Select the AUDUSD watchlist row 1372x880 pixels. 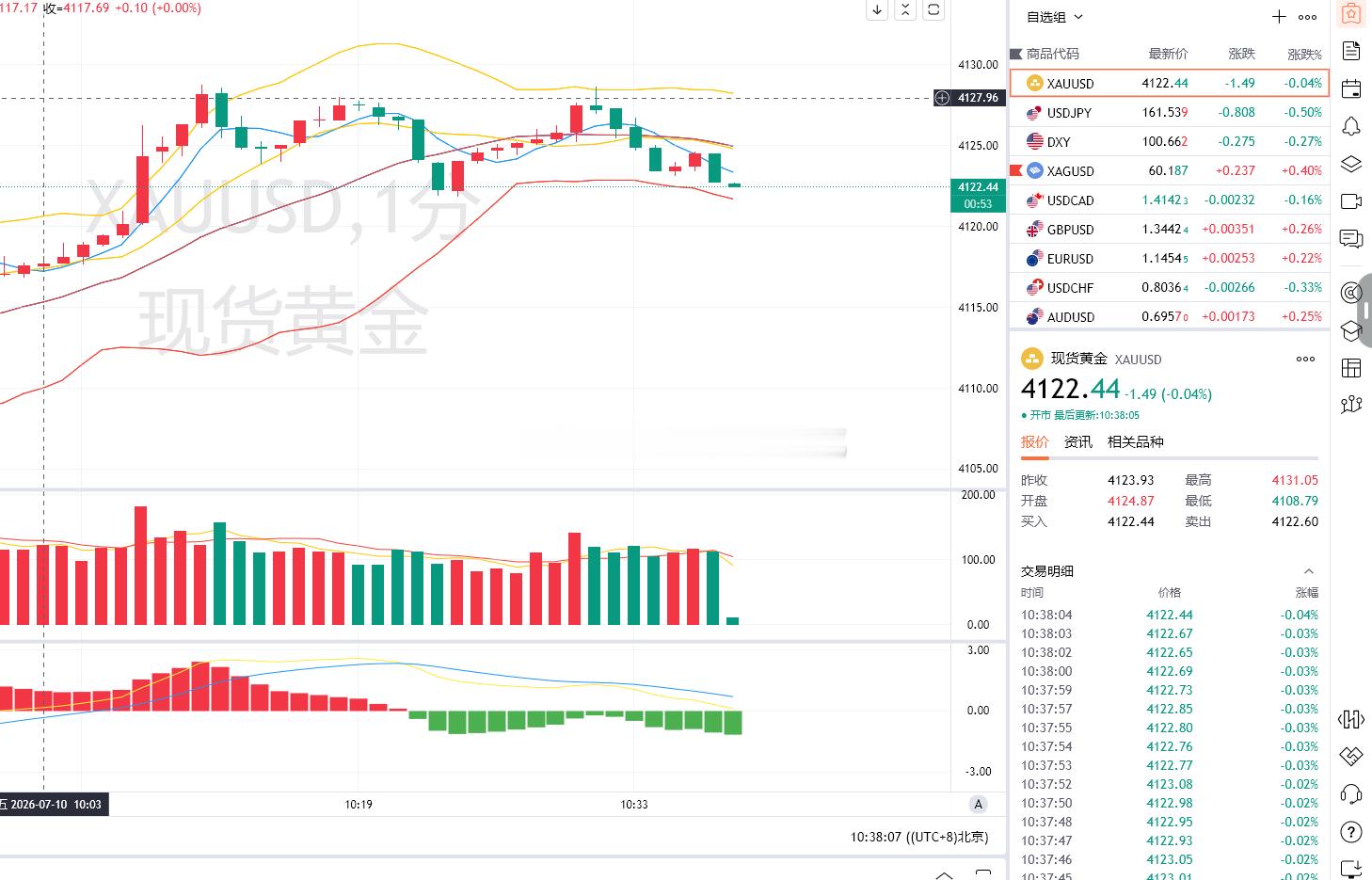point(1169,316)
